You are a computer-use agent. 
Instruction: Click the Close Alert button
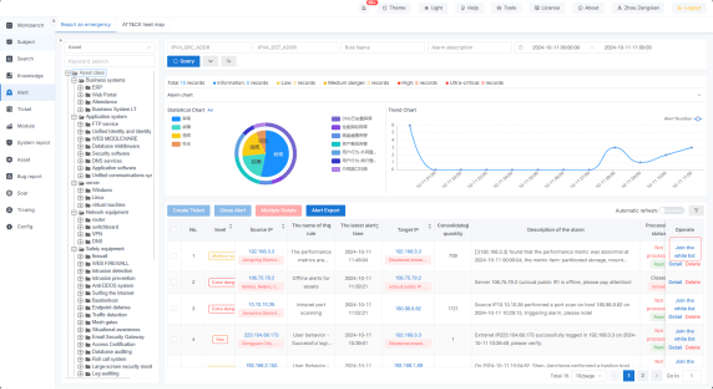(x=233, y=210)
